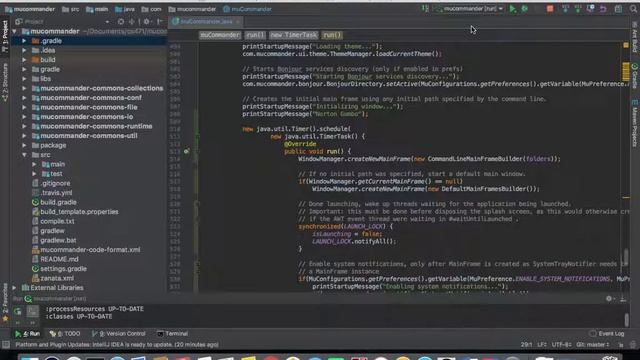Image resolution: width=640 pixels, height=360 pixels.
Task: Click the Git: master branch status widget
Action: click(593, 345)
